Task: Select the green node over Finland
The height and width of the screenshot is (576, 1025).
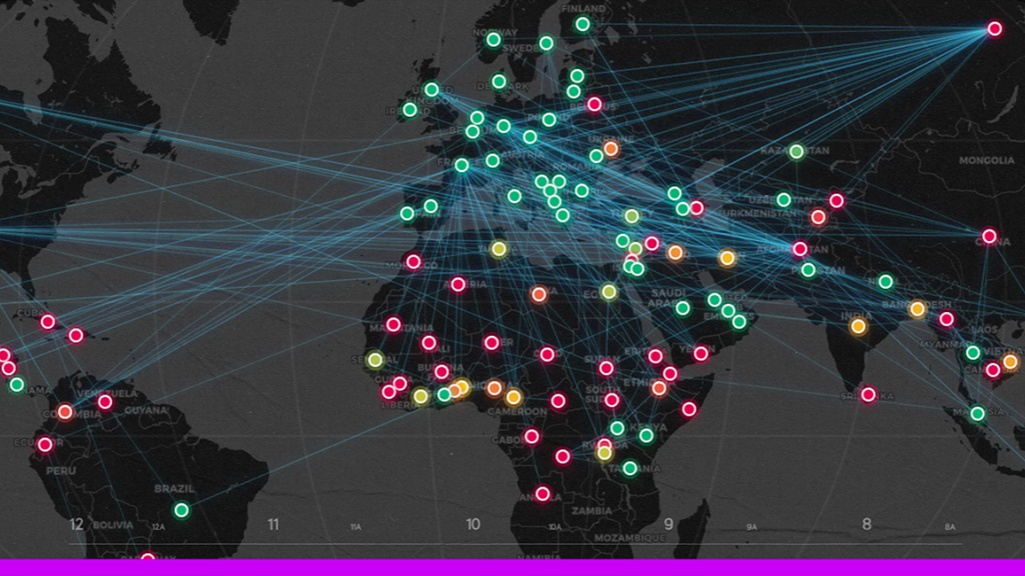Action: 582,25
